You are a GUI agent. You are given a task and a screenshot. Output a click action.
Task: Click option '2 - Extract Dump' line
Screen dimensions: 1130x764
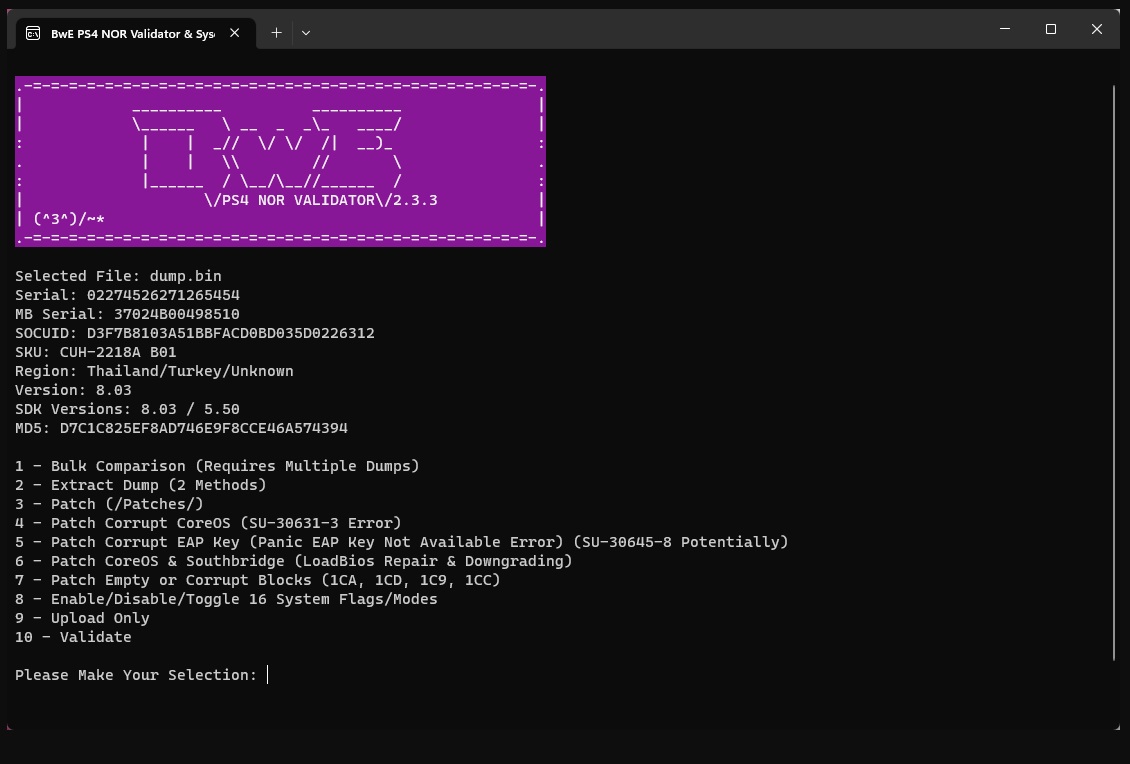click(x=141, y=485)
